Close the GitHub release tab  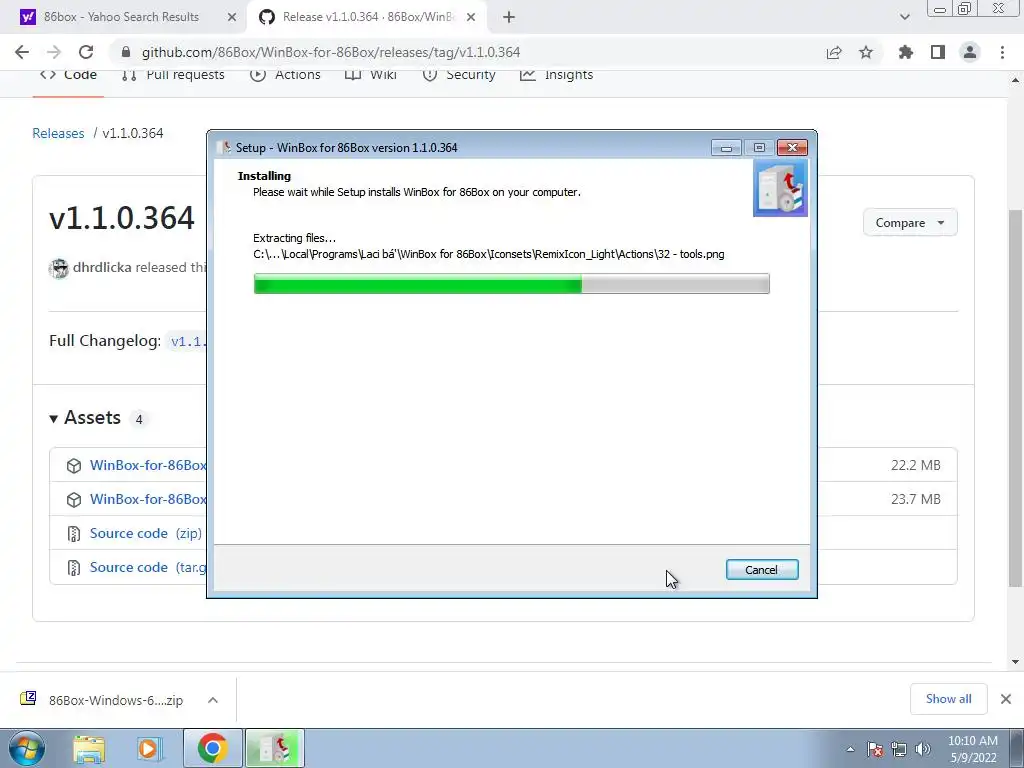click(x=471, y=17)
